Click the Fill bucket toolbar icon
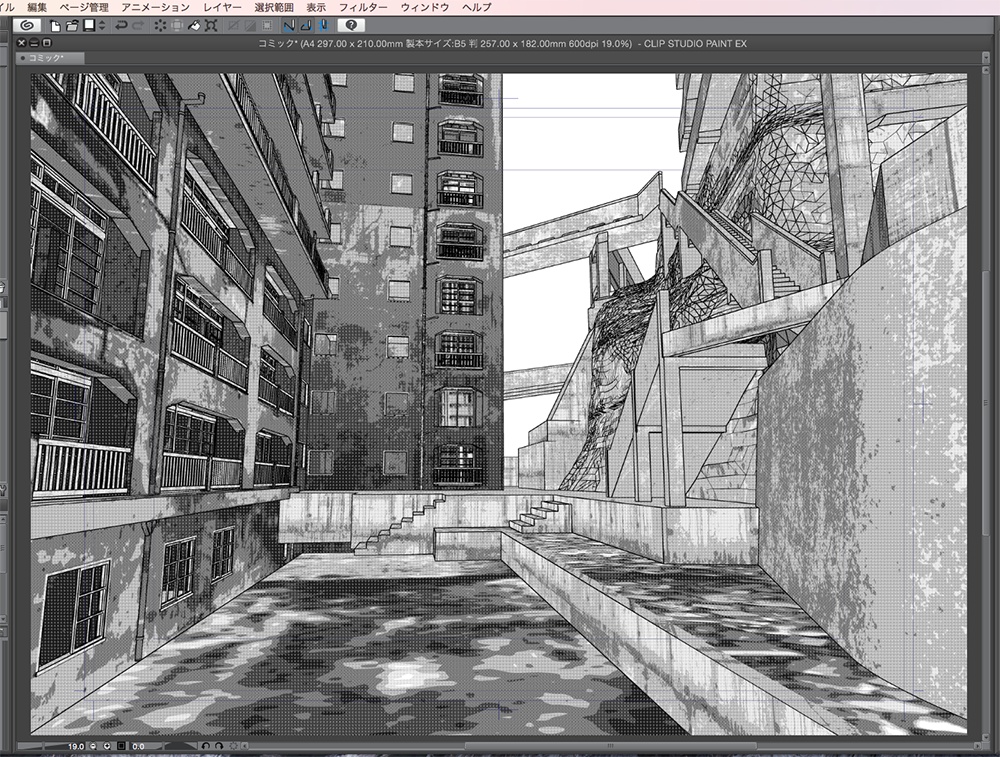Screen dimensions: 1000x757 coord(194,26)
